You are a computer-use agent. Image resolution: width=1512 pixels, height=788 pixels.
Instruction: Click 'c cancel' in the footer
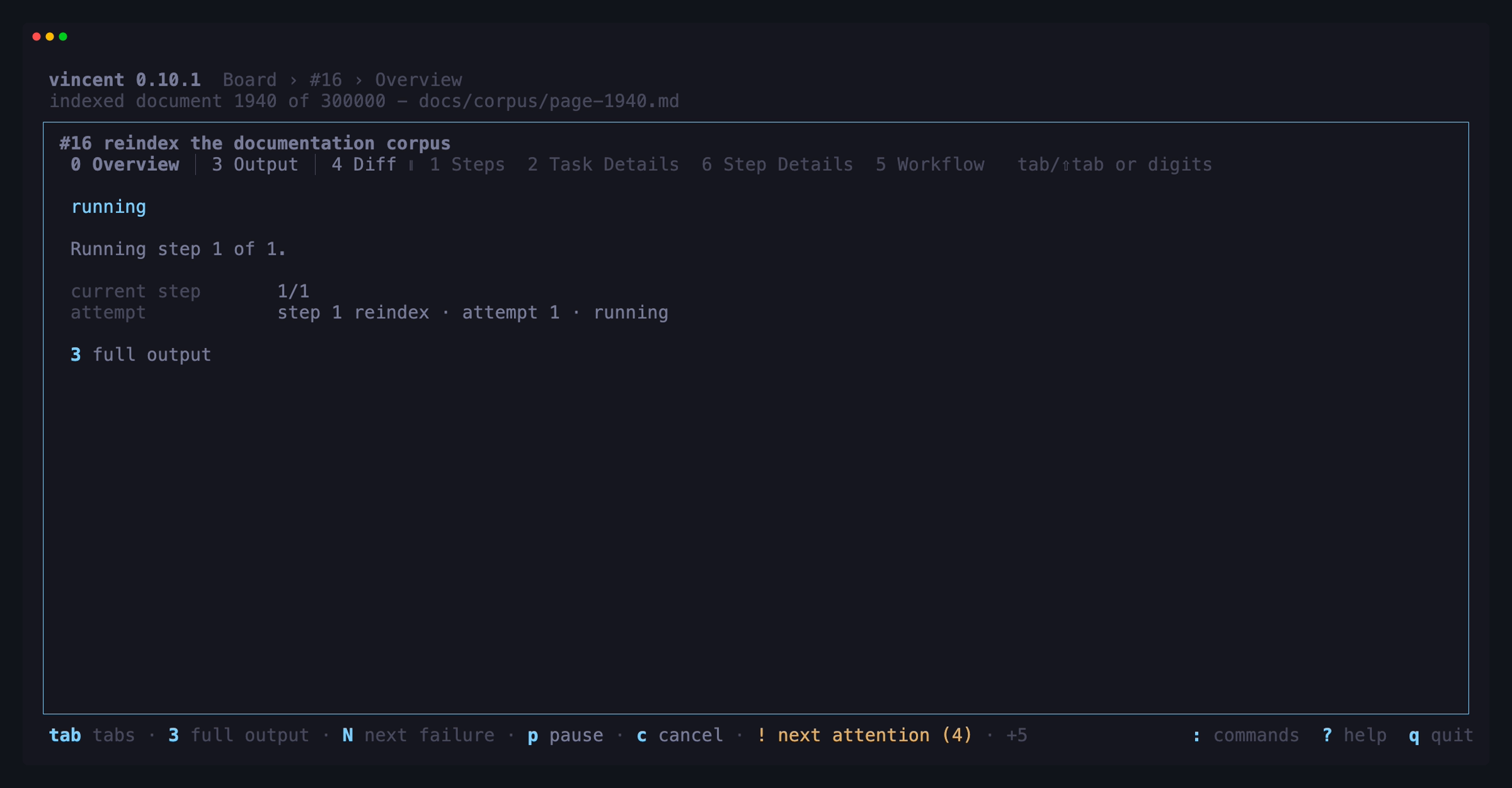click(x=680, y=735)
